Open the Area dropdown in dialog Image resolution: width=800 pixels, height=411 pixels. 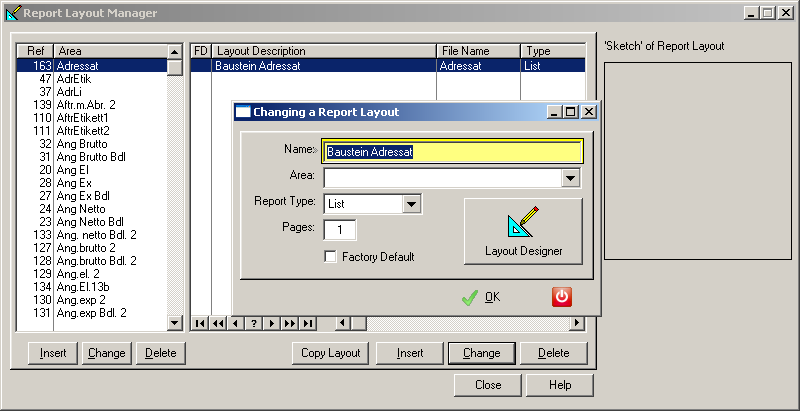click(570, 178)
